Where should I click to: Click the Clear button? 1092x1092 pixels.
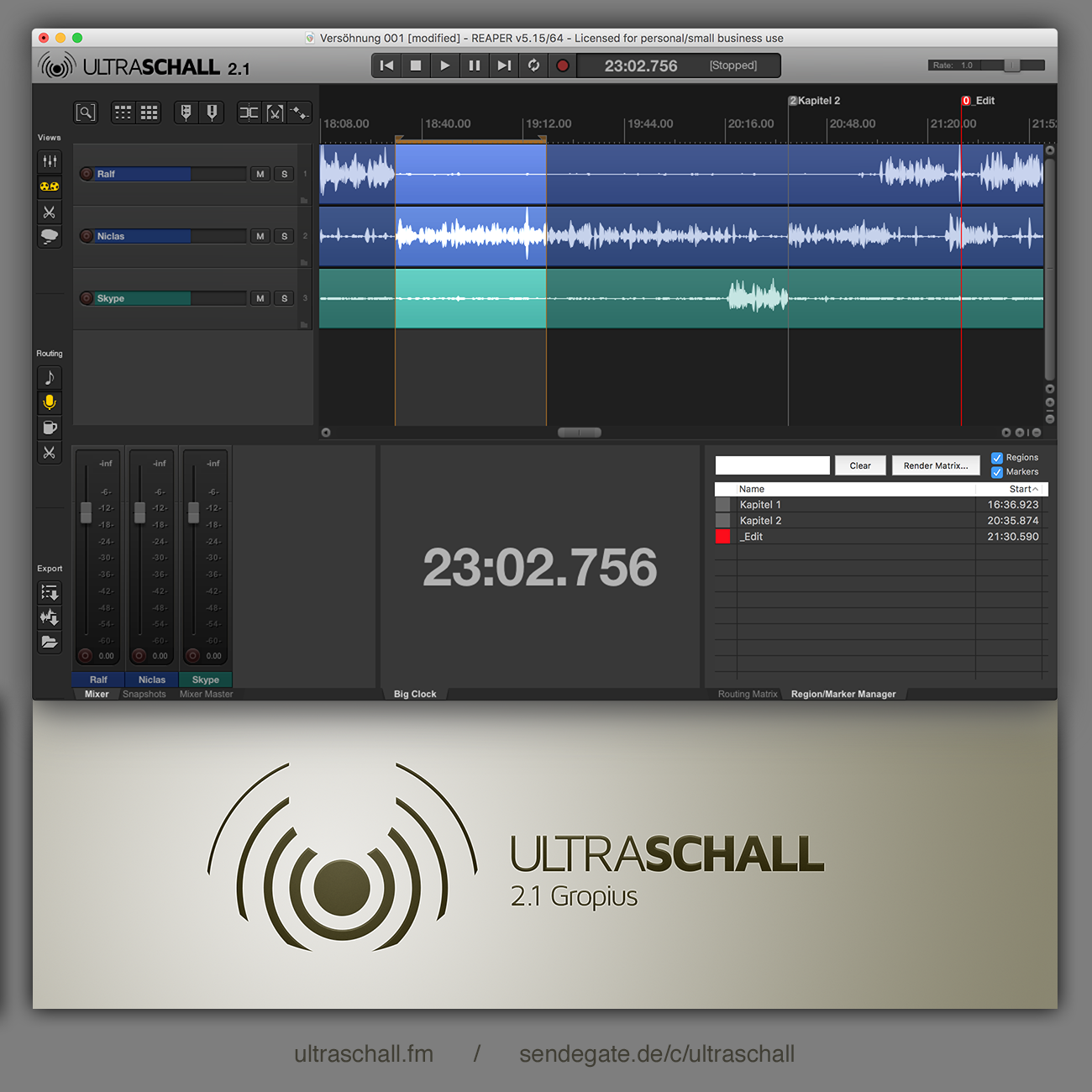pyautogui.click(x=860, y=465)
